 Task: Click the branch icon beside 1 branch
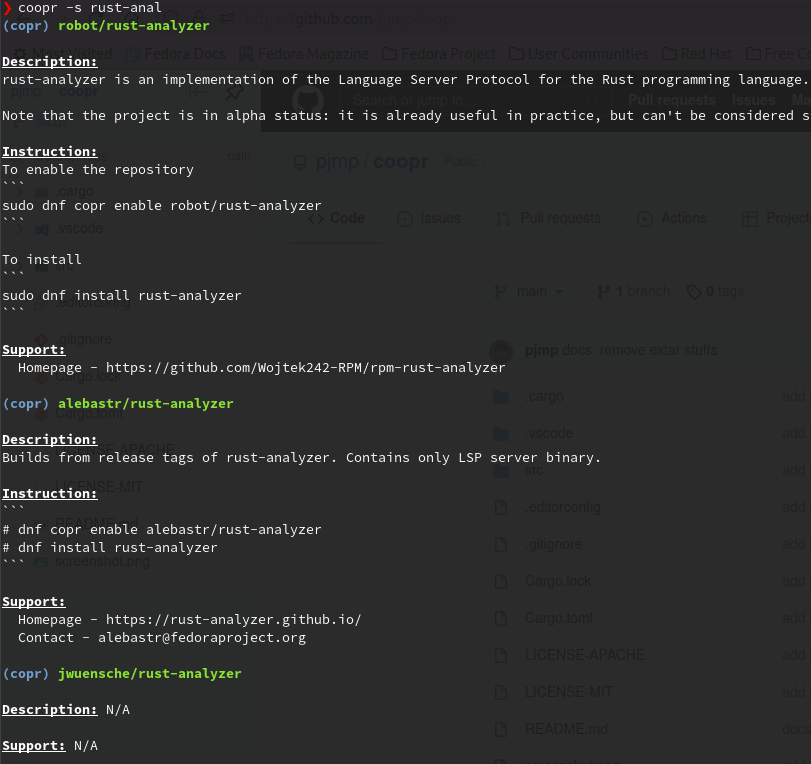click(604, 292)
